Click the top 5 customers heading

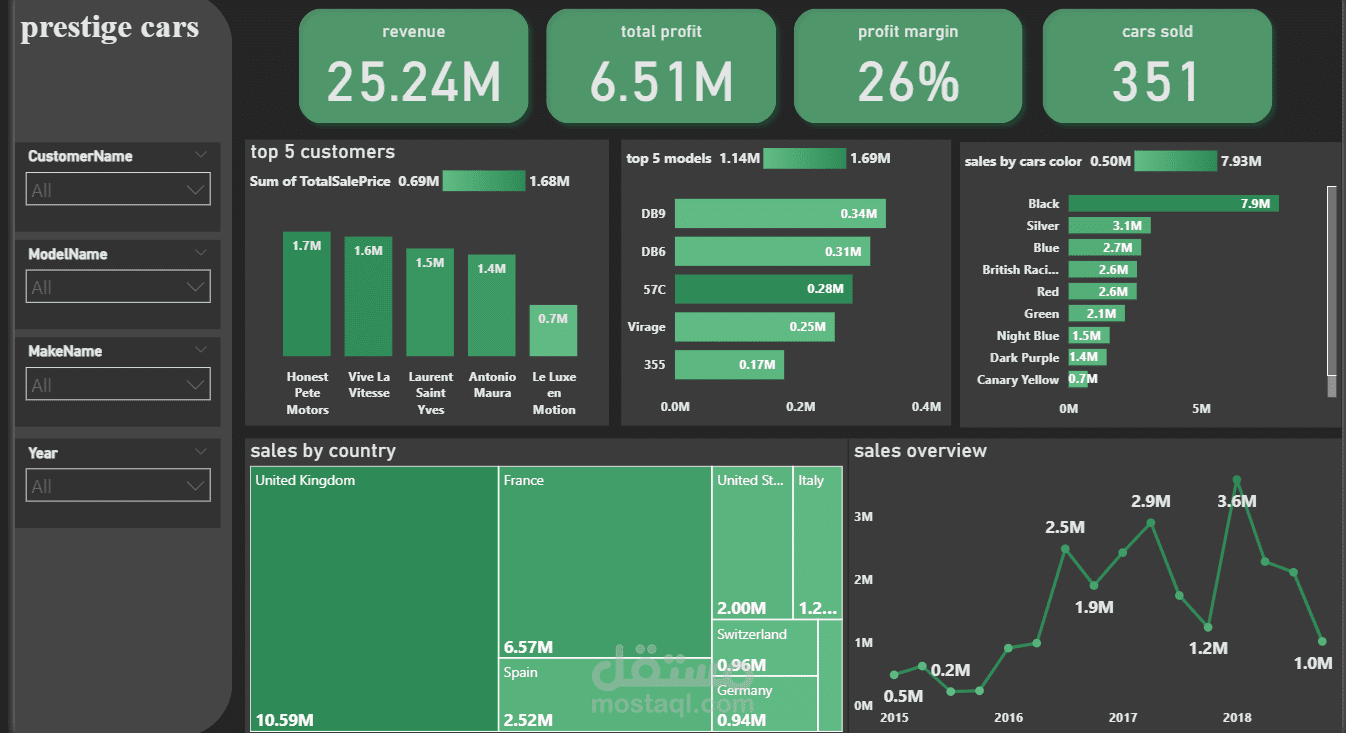[323, 152]
